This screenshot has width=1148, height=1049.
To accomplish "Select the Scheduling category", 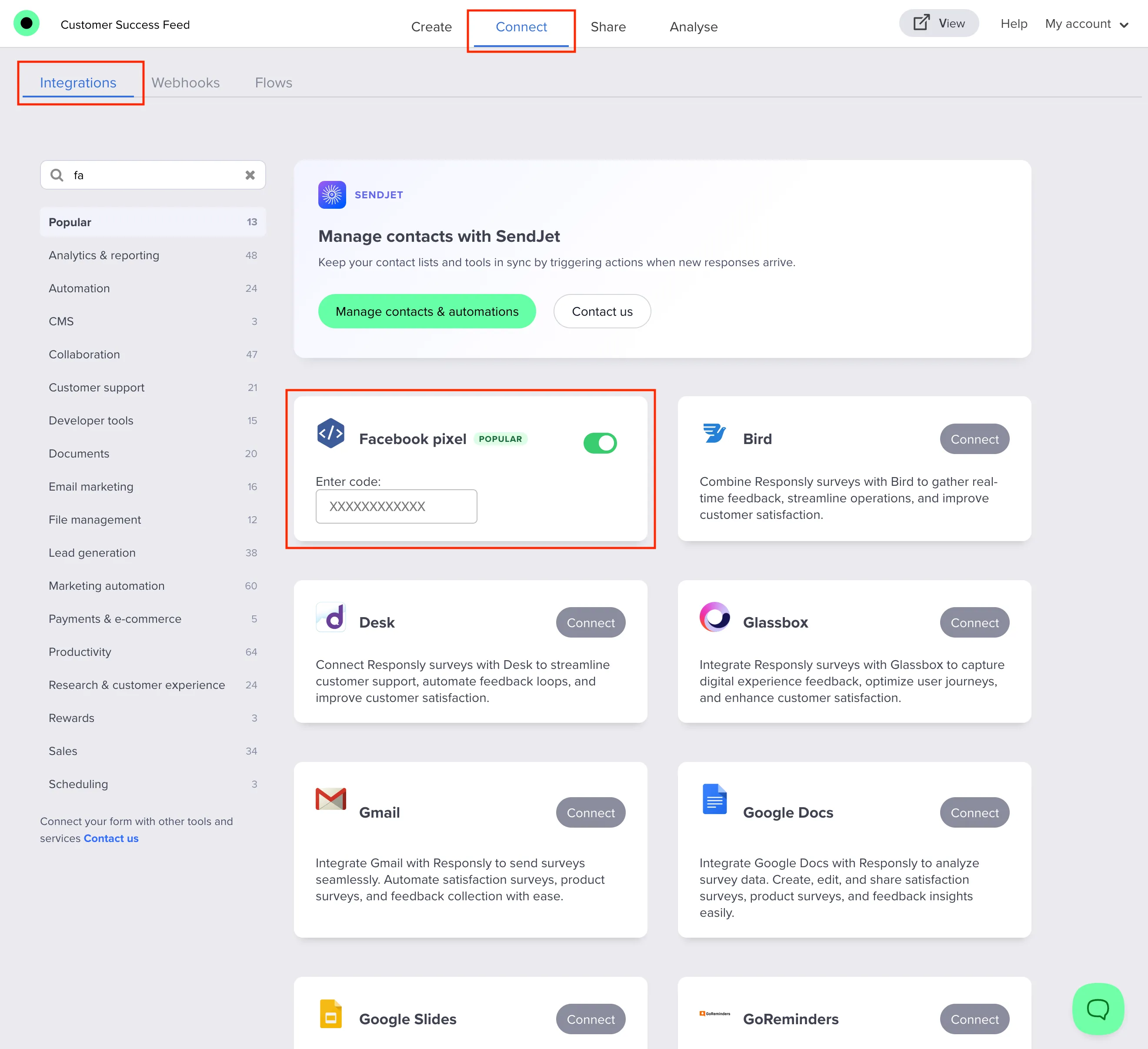I will tap(153, 784).
